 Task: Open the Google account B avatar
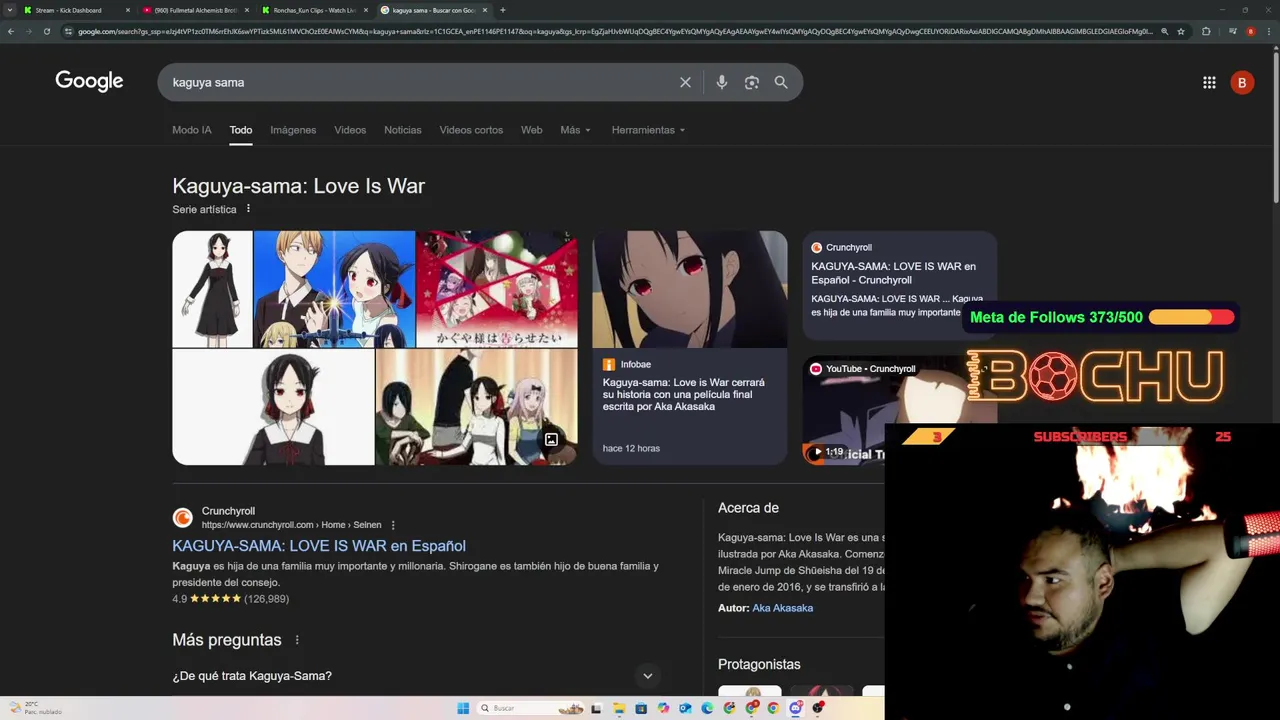point(1242,83)
